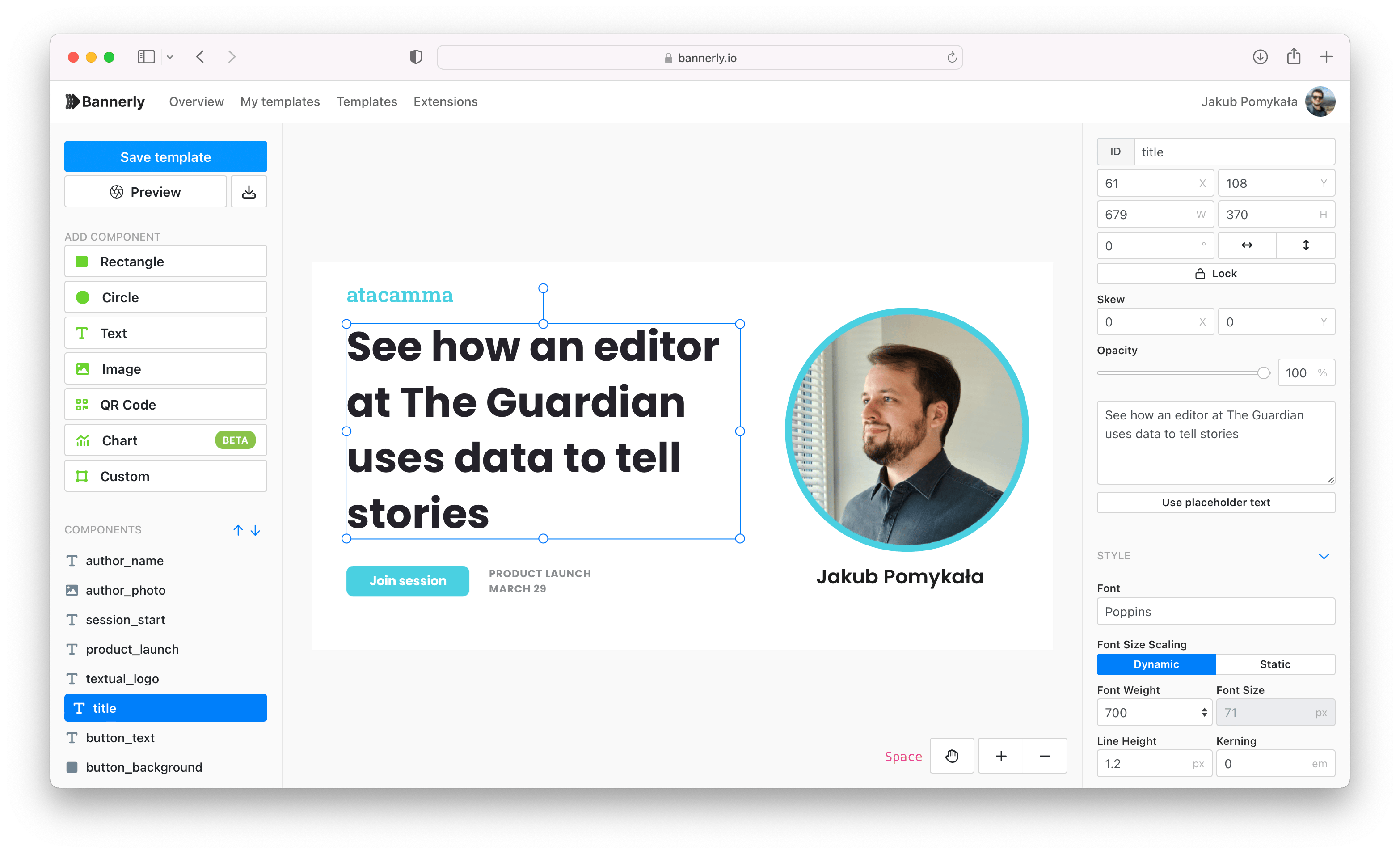Add a QR Code component

pos(165,405)
